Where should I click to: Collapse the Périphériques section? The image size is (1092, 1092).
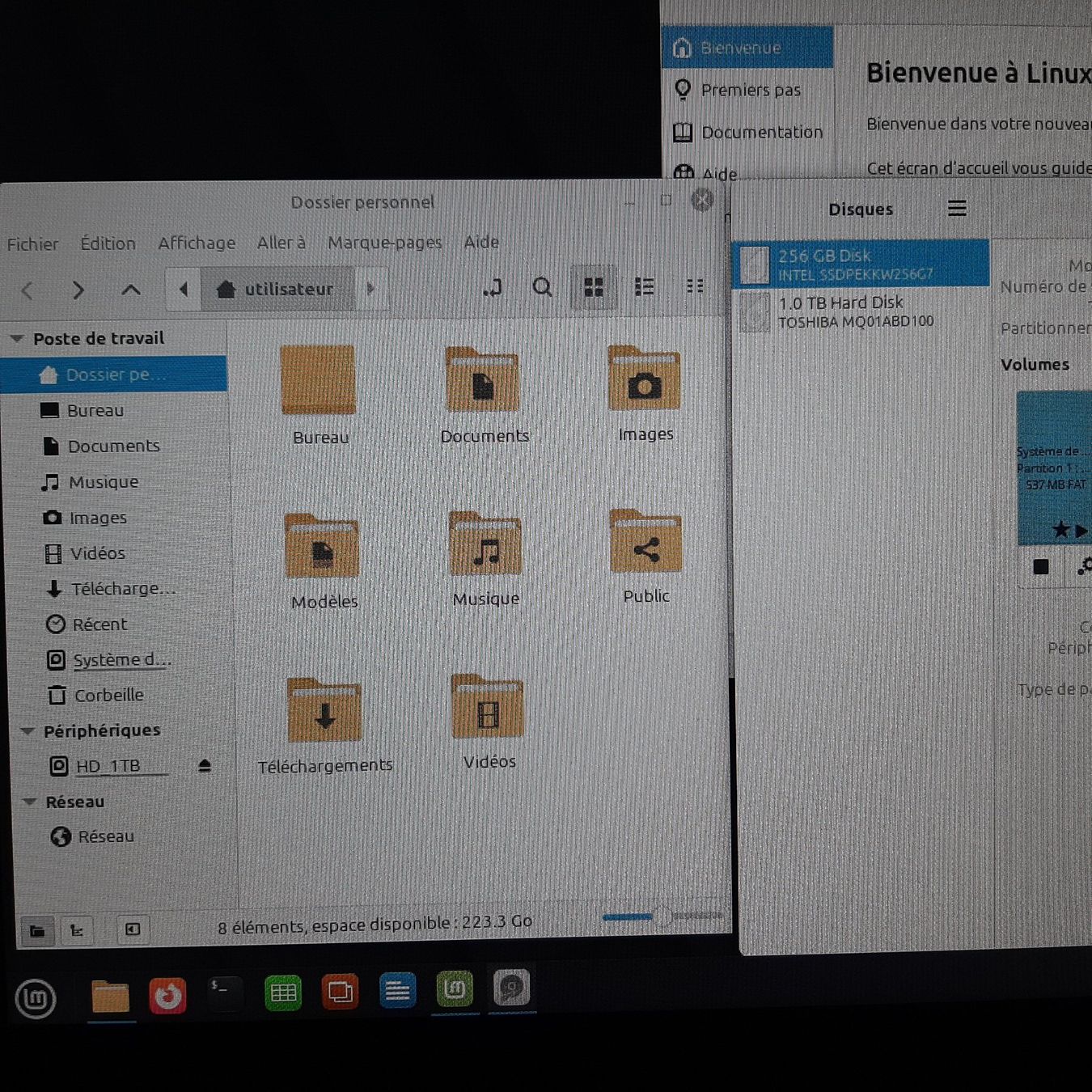pyautogui.click(x=27, y=731)
